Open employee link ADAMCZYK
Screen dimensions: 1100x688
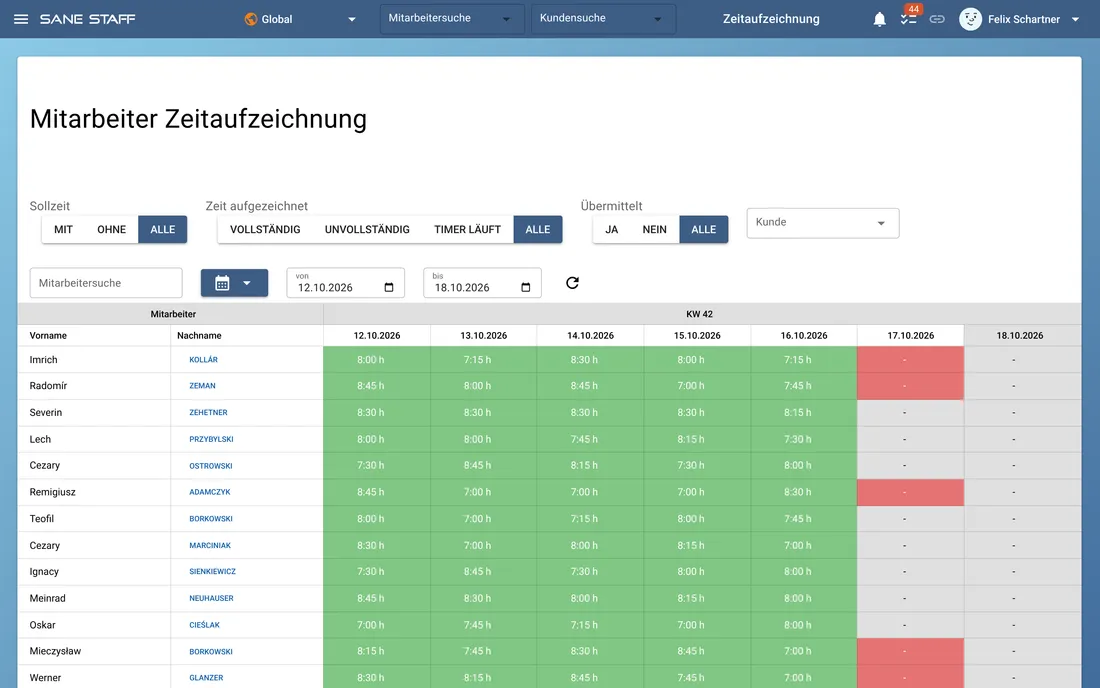tap(210, 492)
